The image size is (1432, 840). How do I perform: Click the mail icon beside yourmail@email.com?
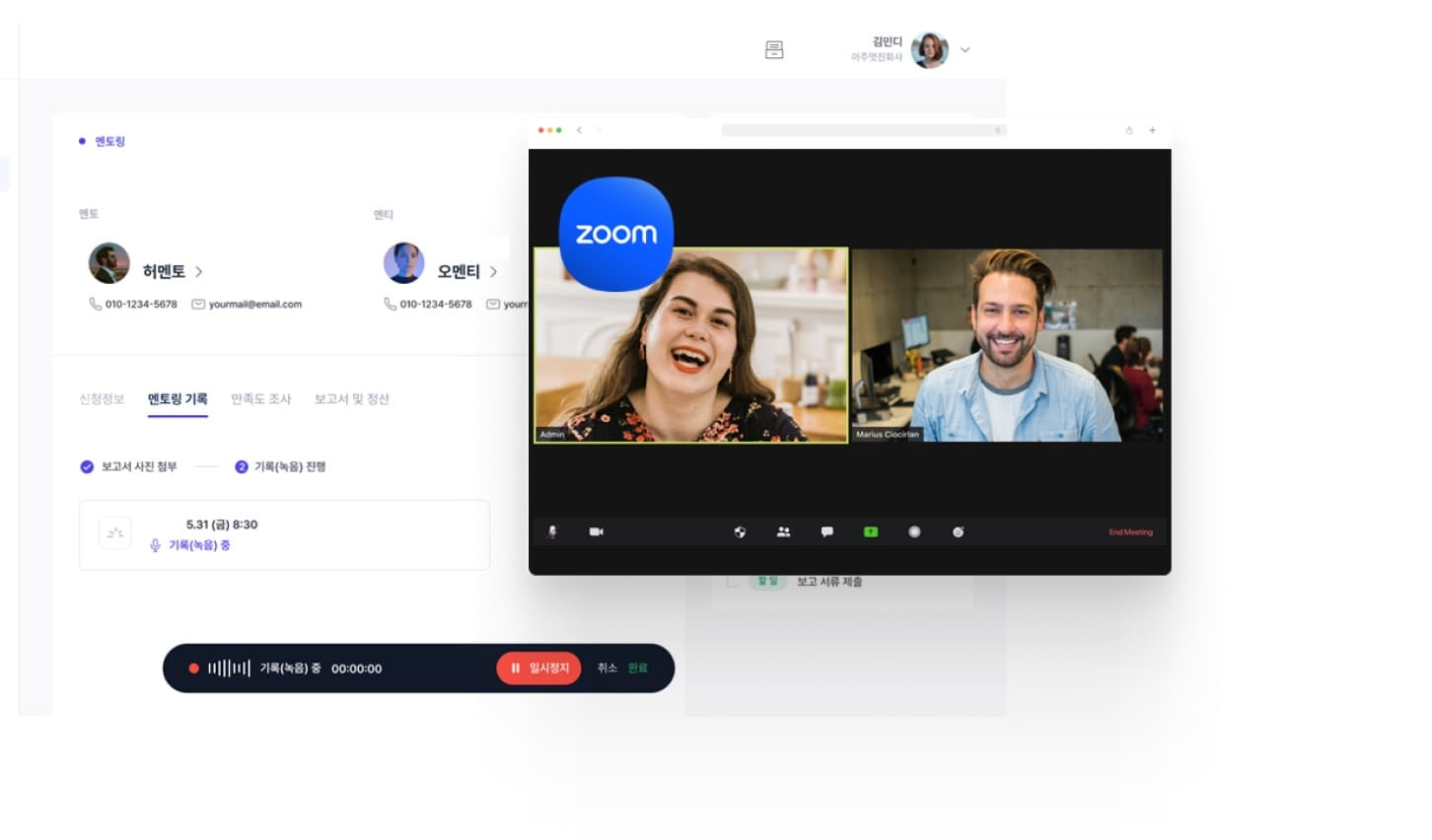[198, 304]
